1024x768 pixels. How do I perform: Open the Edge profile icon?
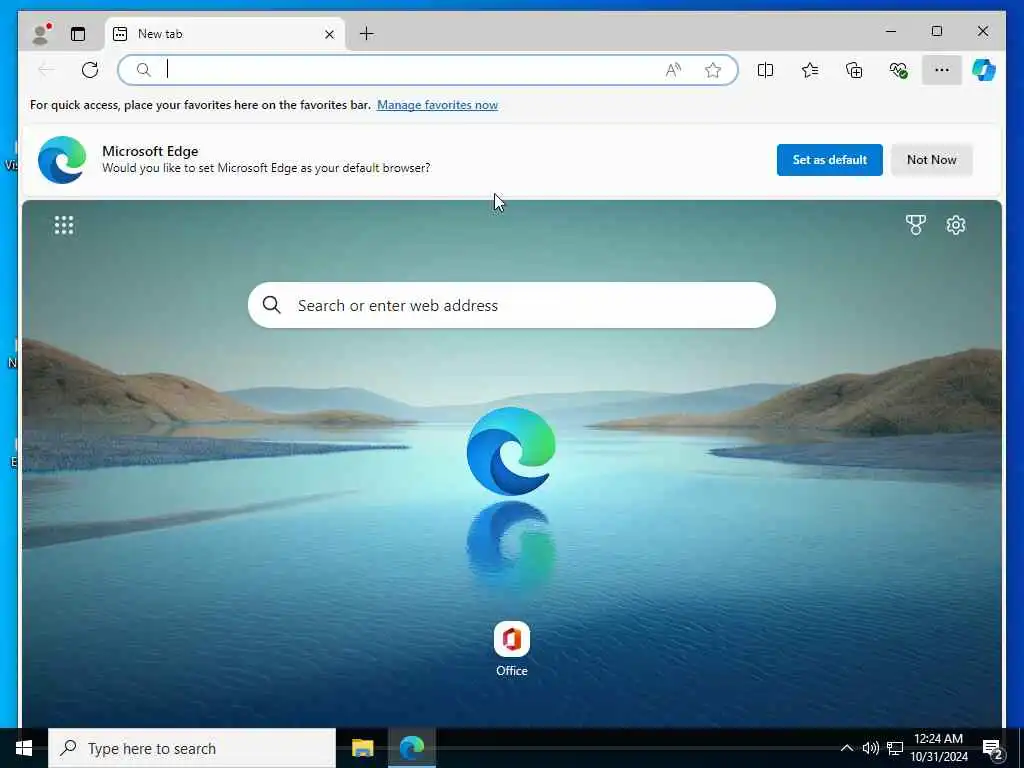tap(42, 33)
